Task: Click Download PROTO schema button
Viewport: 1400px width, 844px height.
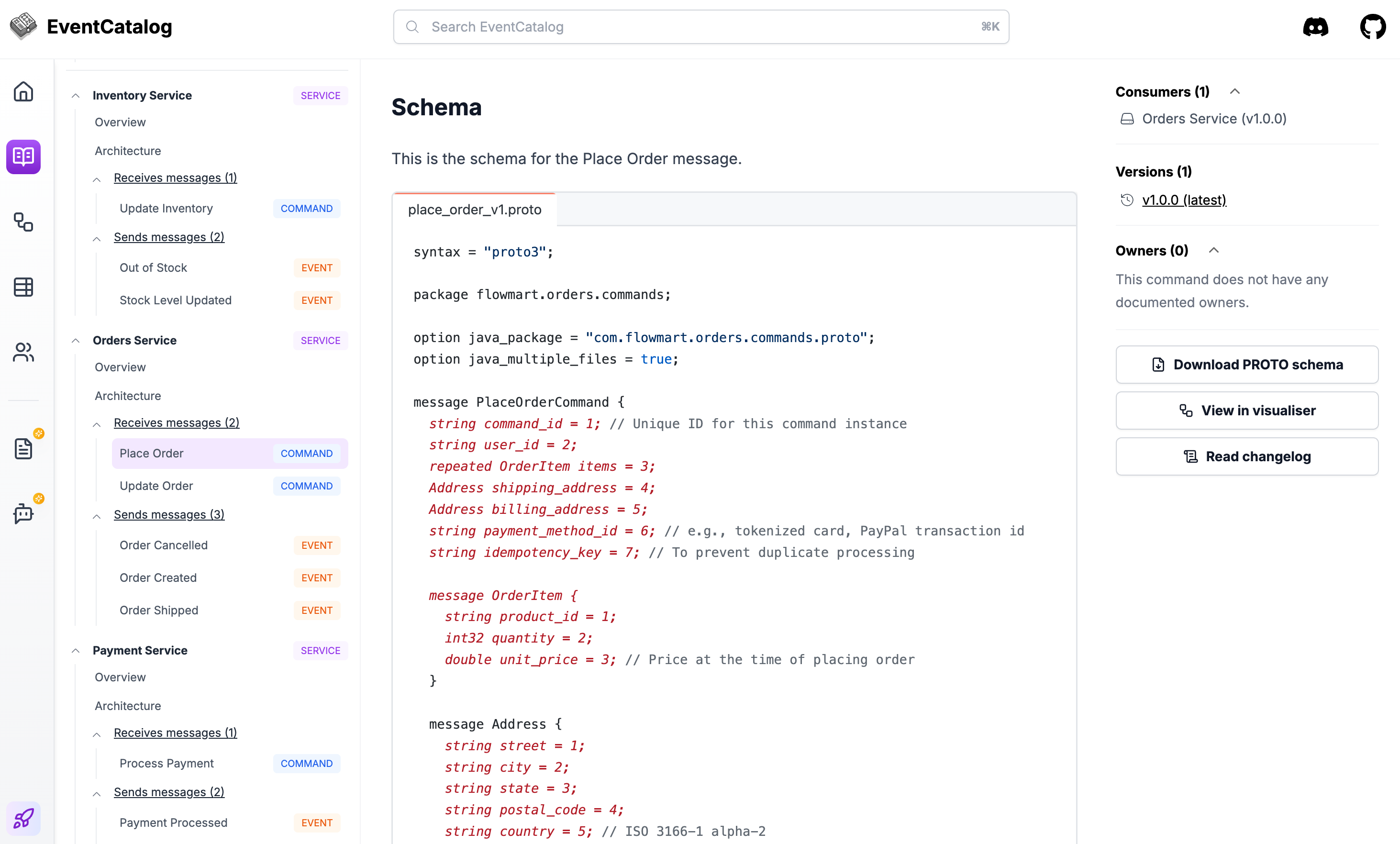Action: point(1246,364)
